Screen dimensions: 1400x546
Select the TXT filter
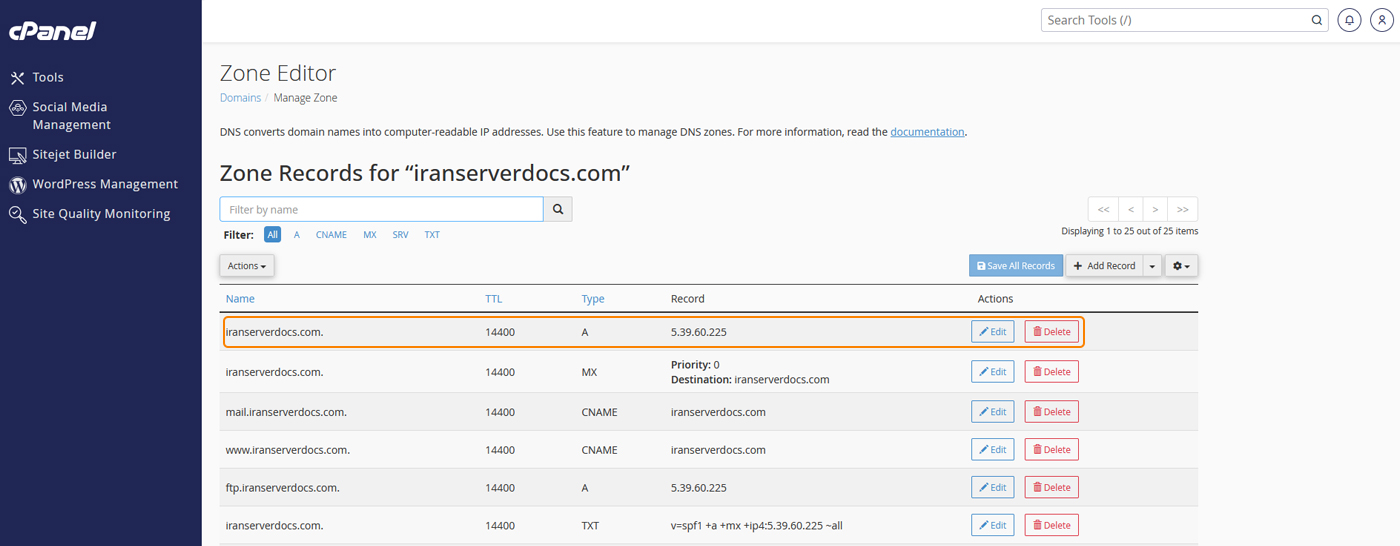pos(432,235)
